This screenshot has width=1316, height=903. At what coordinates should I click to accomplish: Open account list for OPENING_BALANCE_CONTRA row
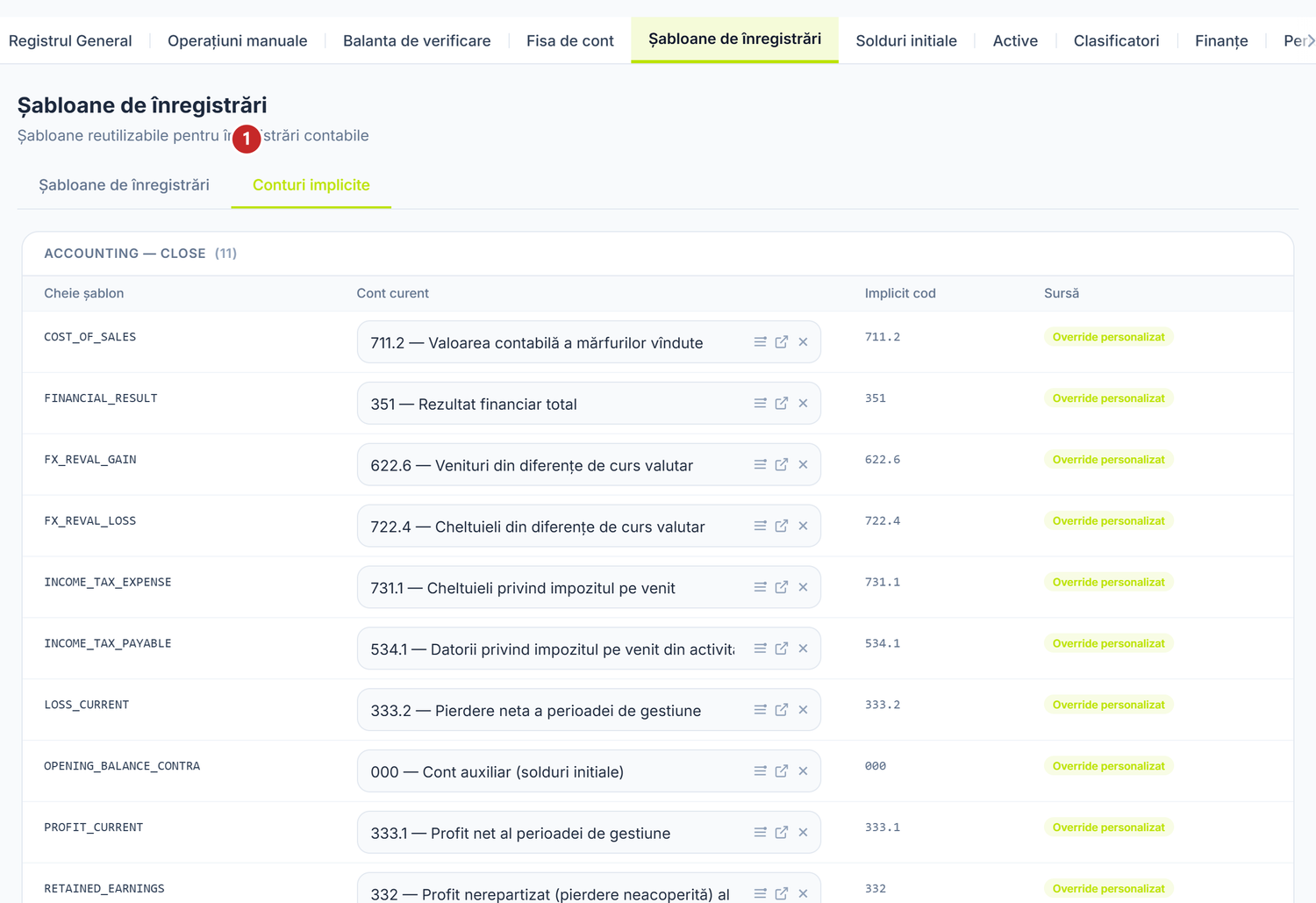click(x=760, y=771)
